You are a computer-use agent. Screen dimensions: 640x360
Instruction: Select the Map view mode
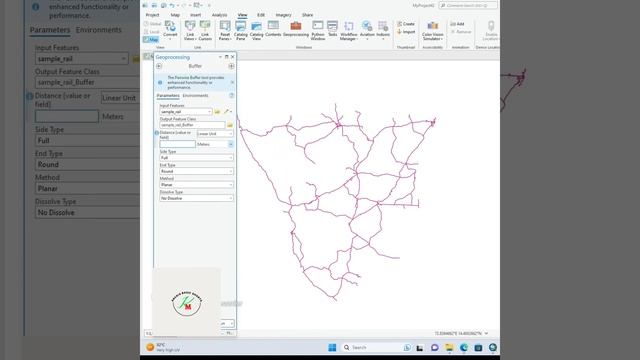(x=151, y=40)
